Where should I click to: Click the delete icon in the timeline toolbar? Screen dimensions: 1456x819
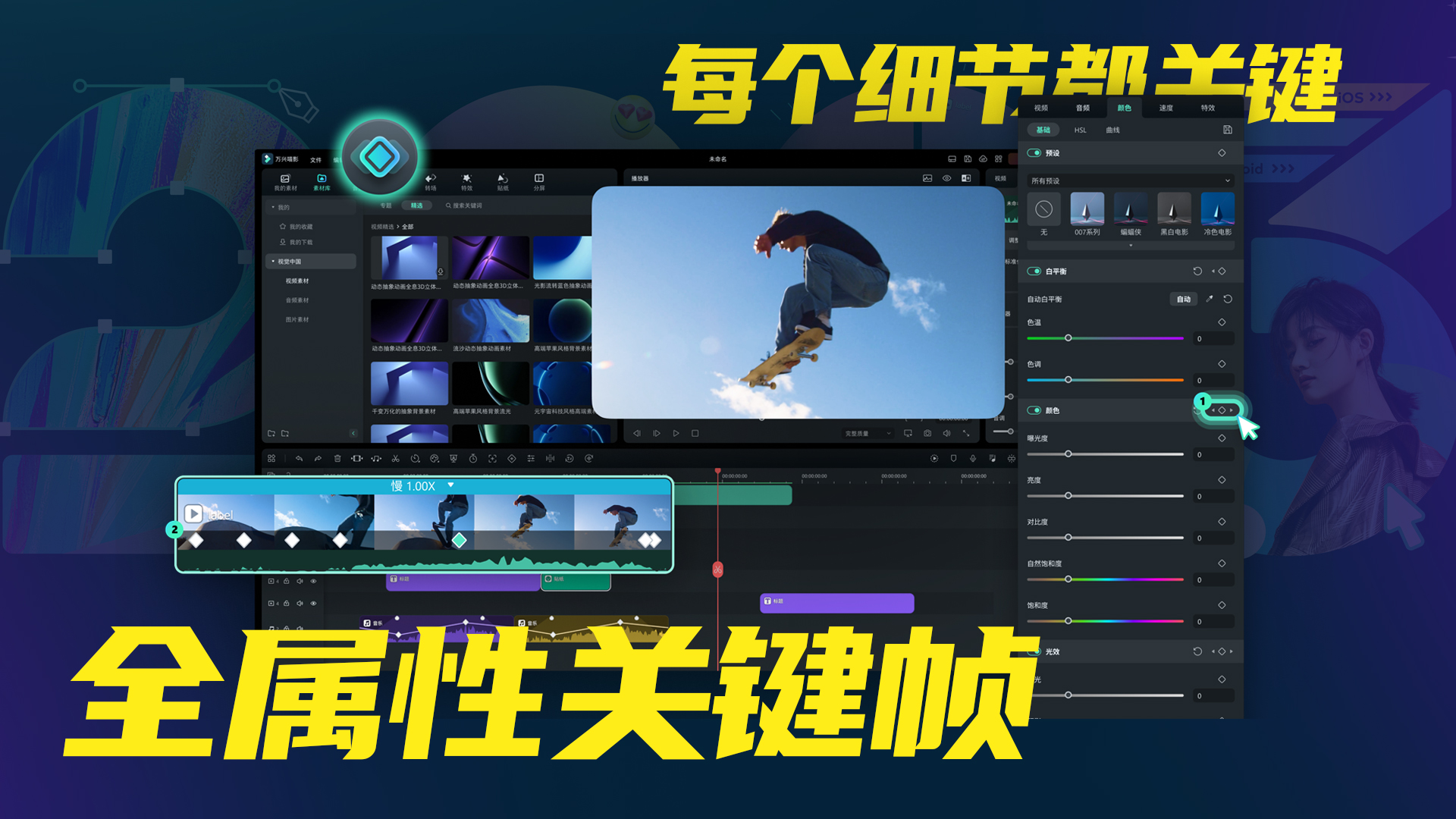pos(337,459)
